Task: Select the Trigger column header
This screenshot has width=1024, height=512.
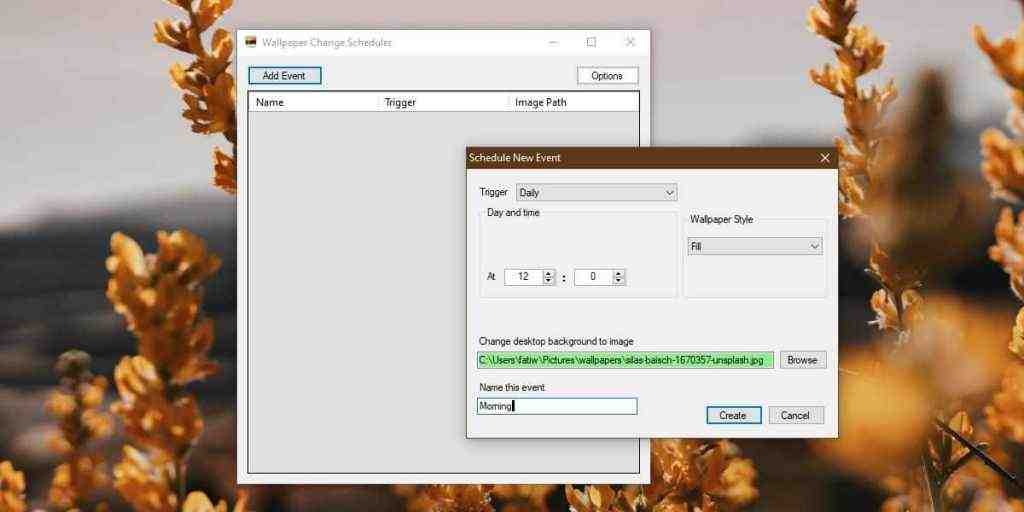Action: click(442, 102)
